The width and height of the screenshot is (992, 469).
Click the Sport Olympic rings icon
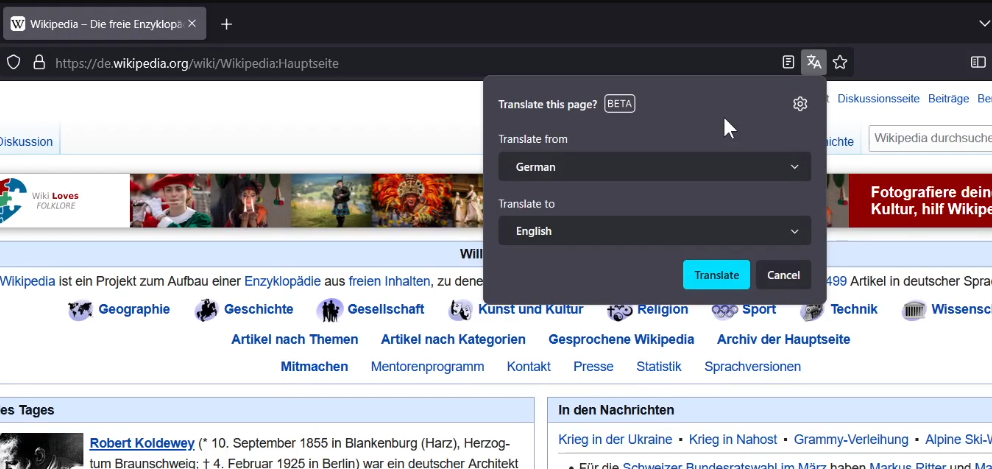coord(724,310)
